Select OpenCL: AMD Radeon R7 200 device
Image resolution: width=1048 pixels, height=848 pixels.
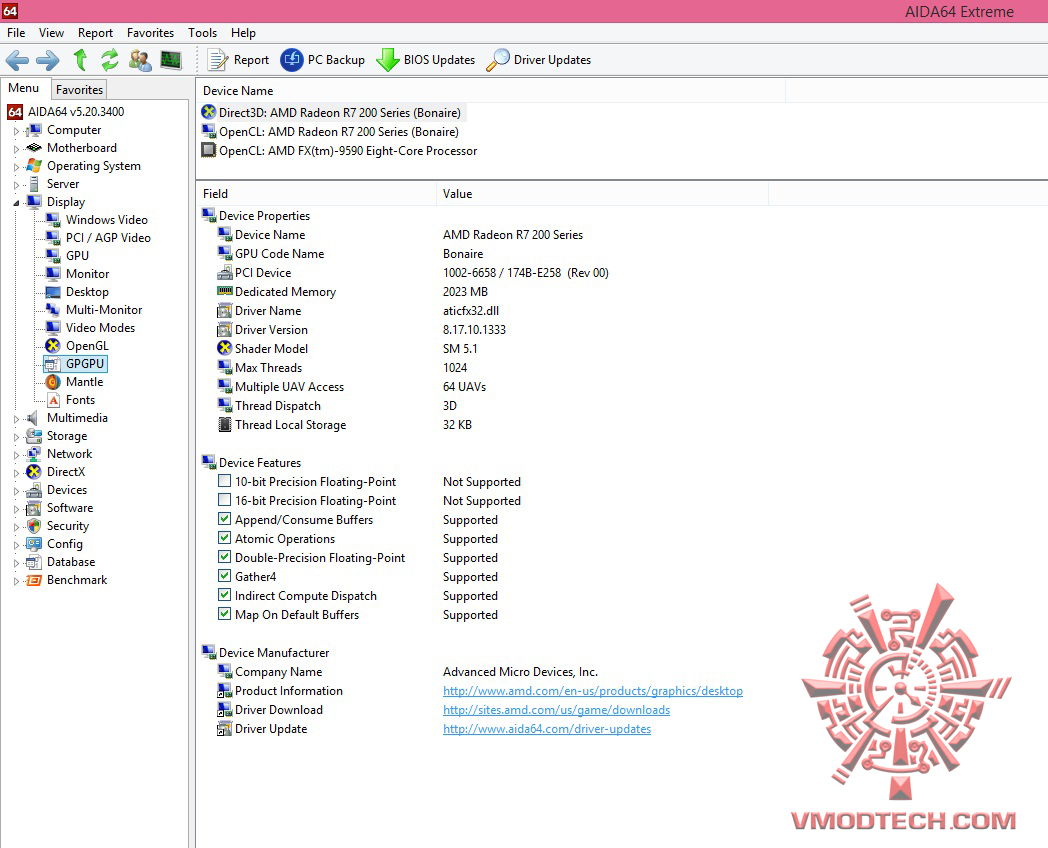click(331, 132)
